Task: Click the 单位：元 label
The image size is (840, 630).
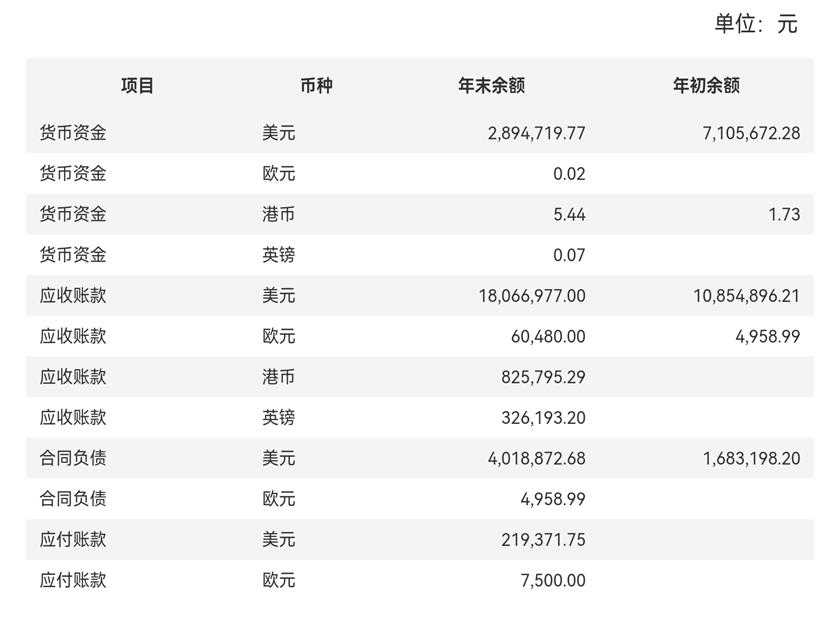Action: (755, 25)
